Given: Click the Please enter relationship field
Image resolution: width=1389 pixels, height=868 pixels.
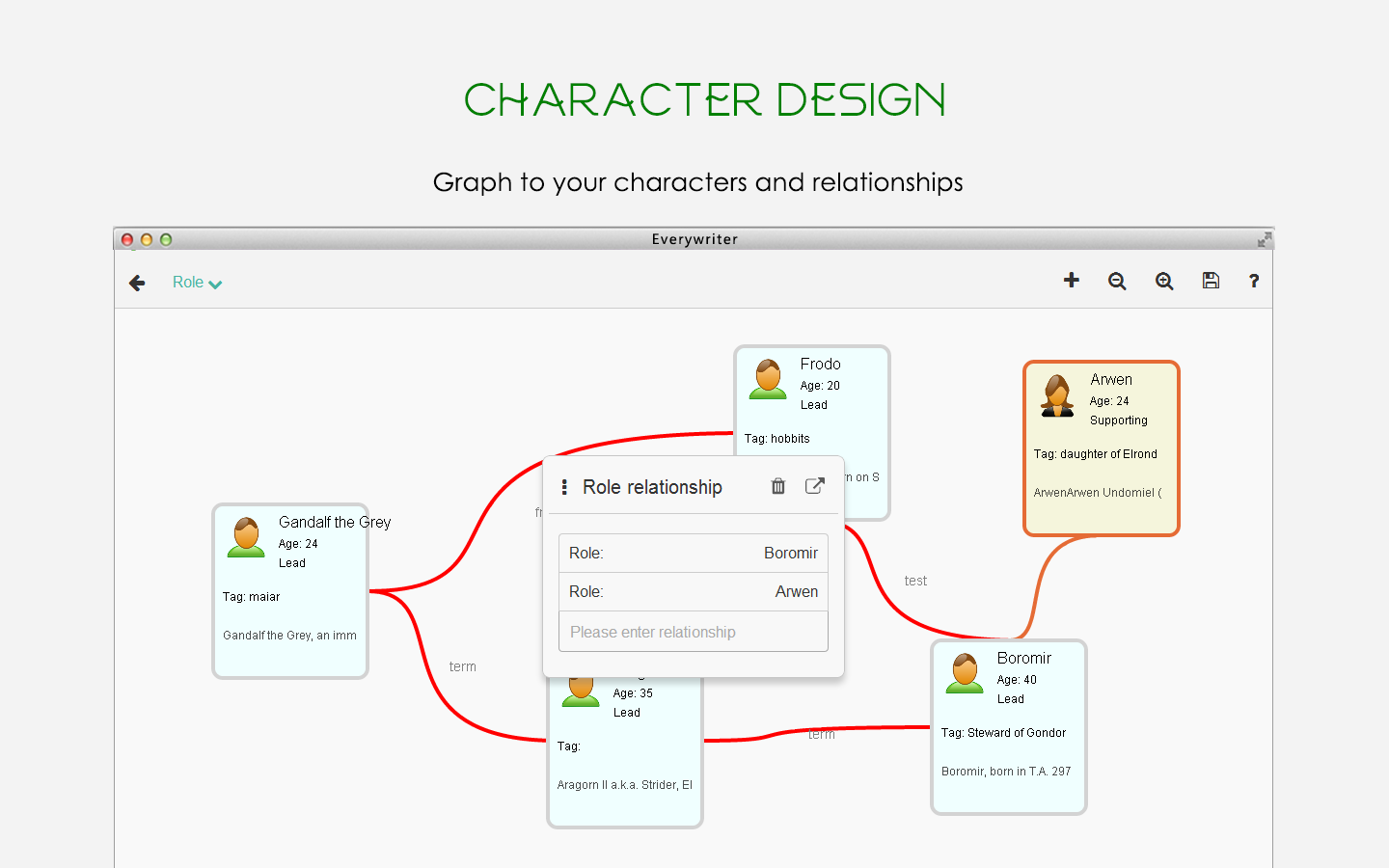Looking at the screenshot, I should [x=694, y=632].
